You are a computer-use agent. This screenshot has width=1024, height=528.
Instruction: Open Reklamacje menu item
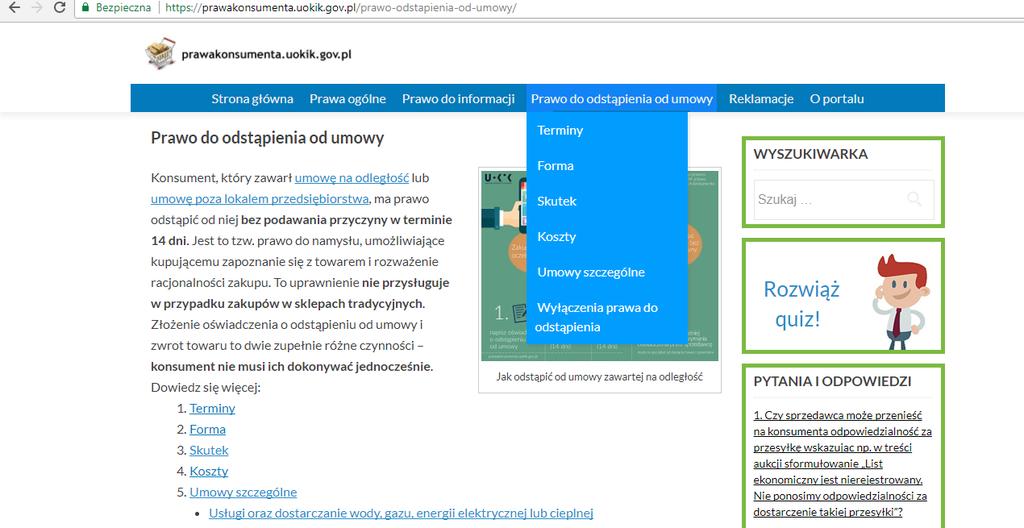tap(761, 99)
